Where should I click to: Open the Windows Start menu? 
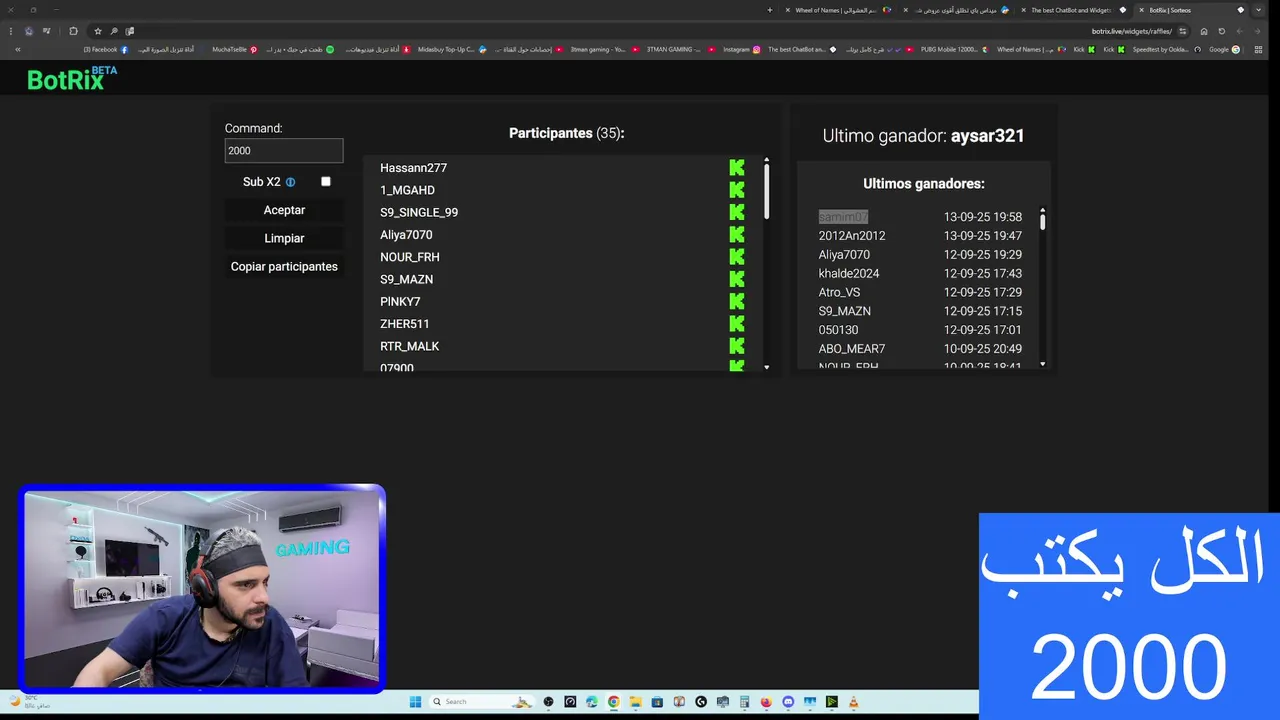click(415, 702)
